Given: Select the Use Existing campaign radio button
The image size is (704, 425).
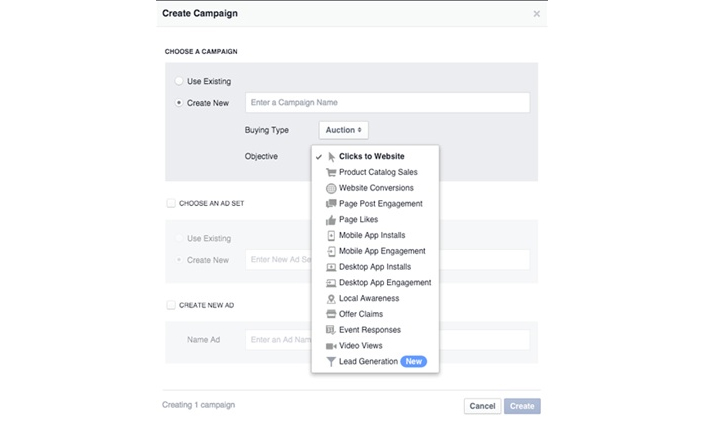Looking at the screenshot, I should coord(179,81).
